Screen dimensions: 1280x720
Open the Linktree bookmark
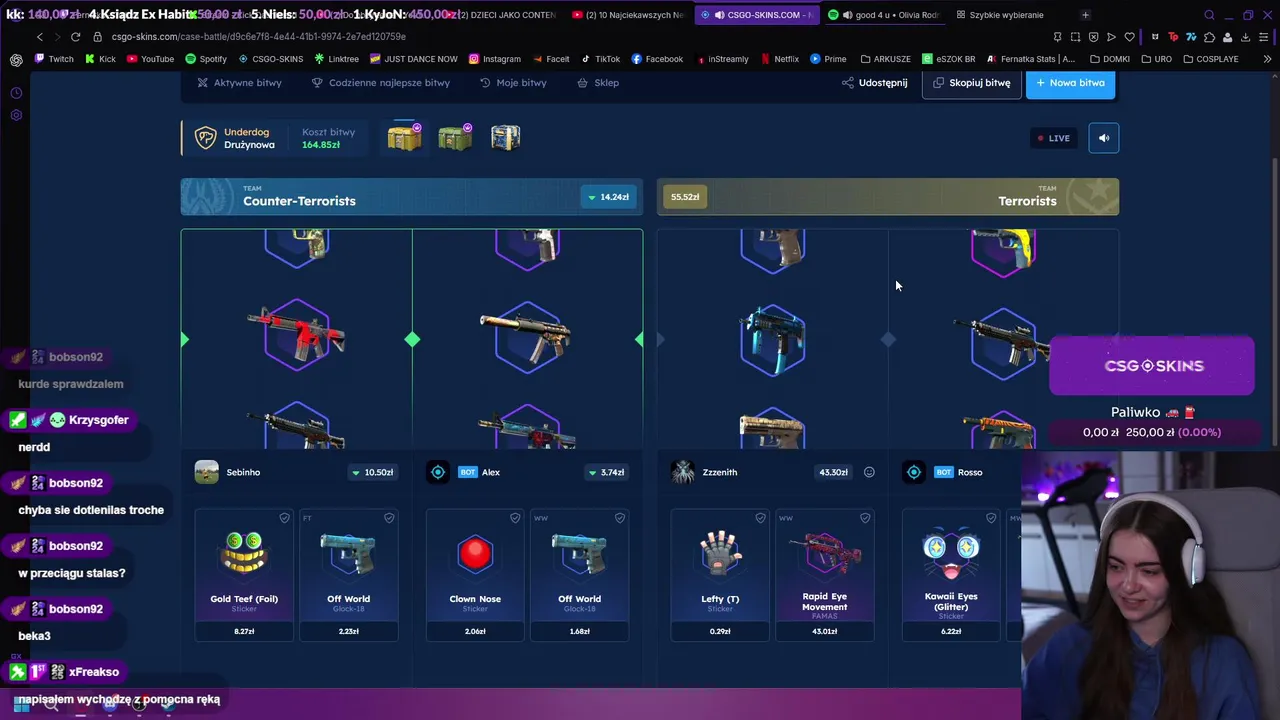(x=336, y=59)
